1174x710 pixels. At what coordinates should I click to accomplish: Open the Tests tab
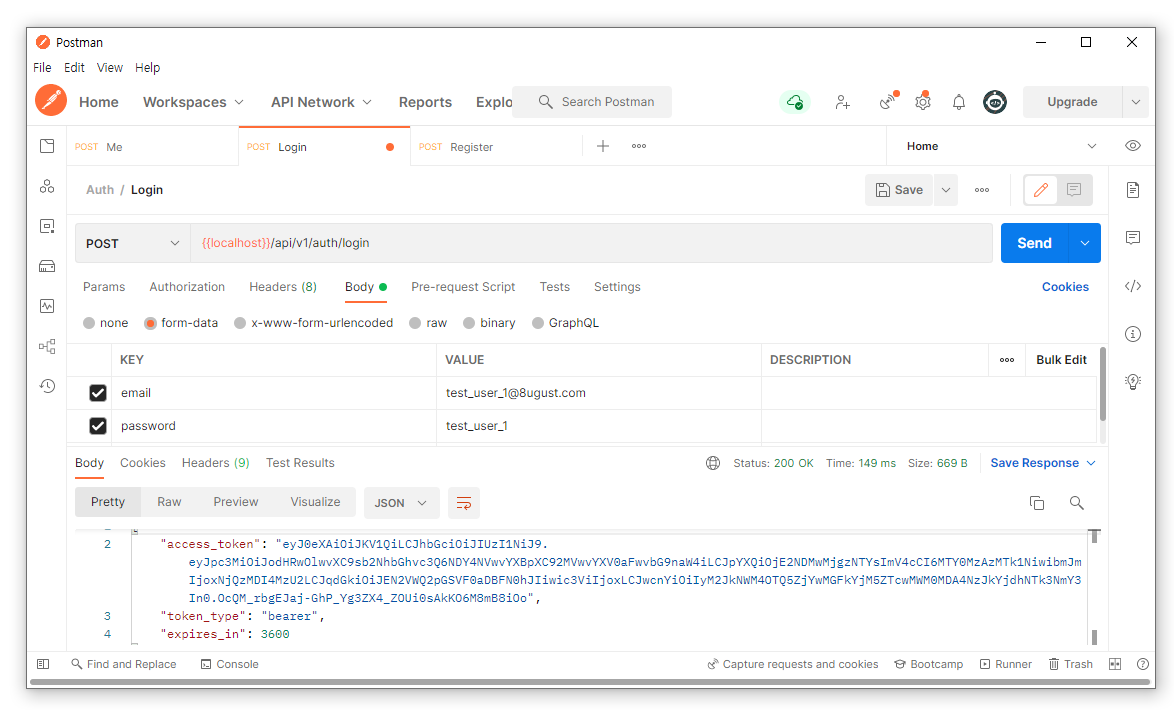pyautogui.click(x=555, y=287)
